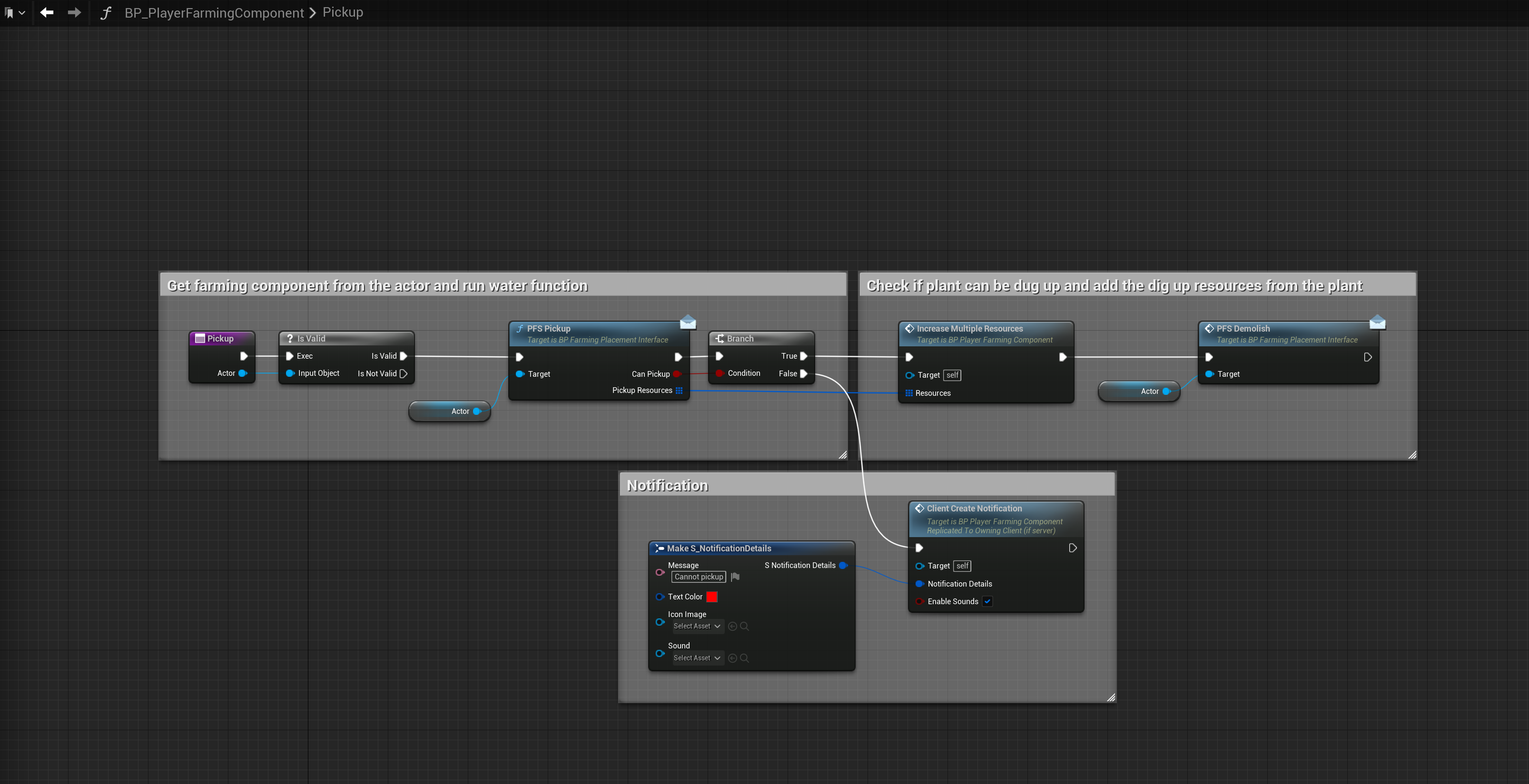1529x784 pixels.
Task: Click use-selected arrow icon beside Sound
Action: (732, 657)
